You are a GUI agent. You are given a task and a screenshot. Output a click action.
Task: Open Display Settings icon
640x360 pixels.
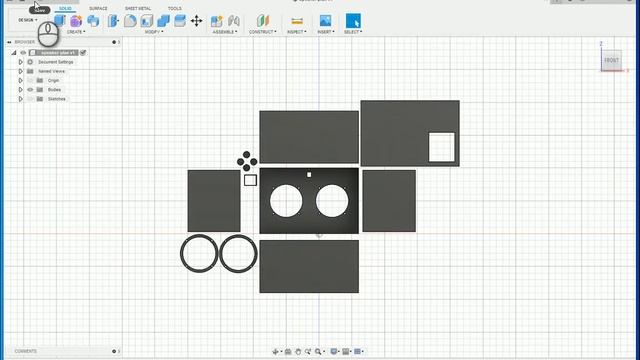click(x=333, y=351)
